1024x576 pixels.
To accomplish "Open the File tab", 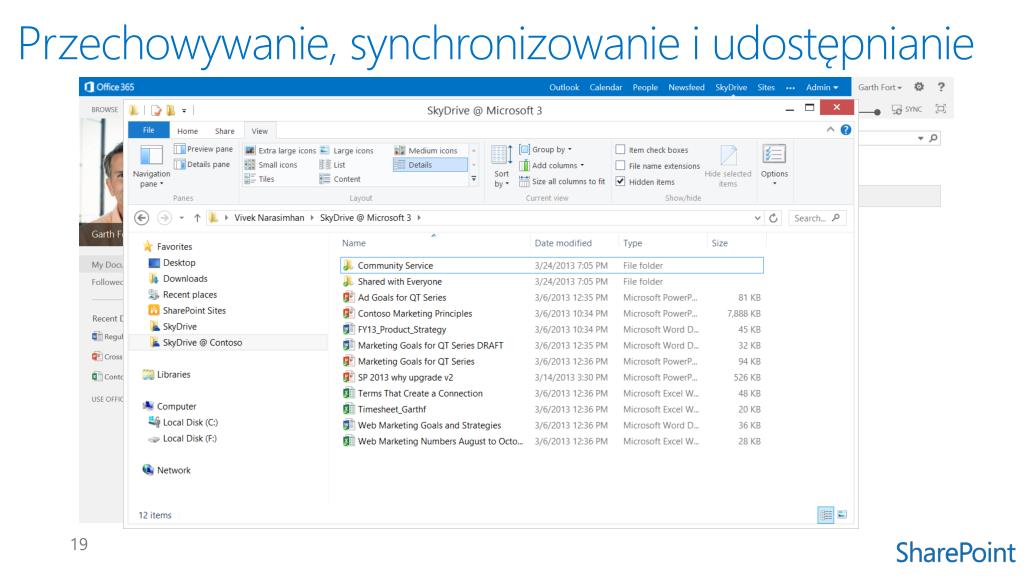I will pyautogui.click(x=149, y=131).
